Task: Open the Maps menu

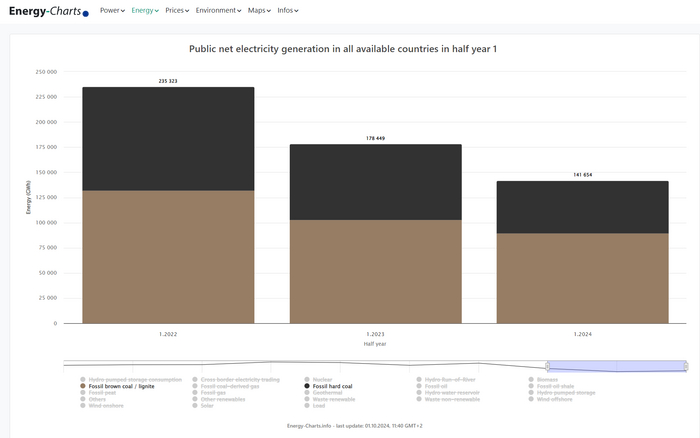Action: click(259, 10)
